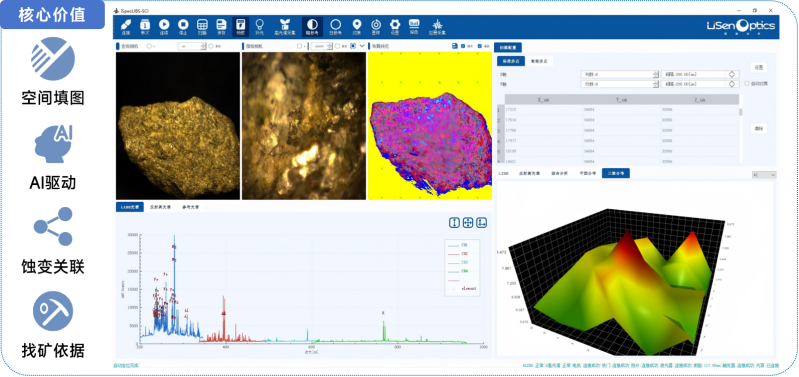799x377 pixels.
Task: Select row 3 in coordinates table
Action: [x=618, y=130]
